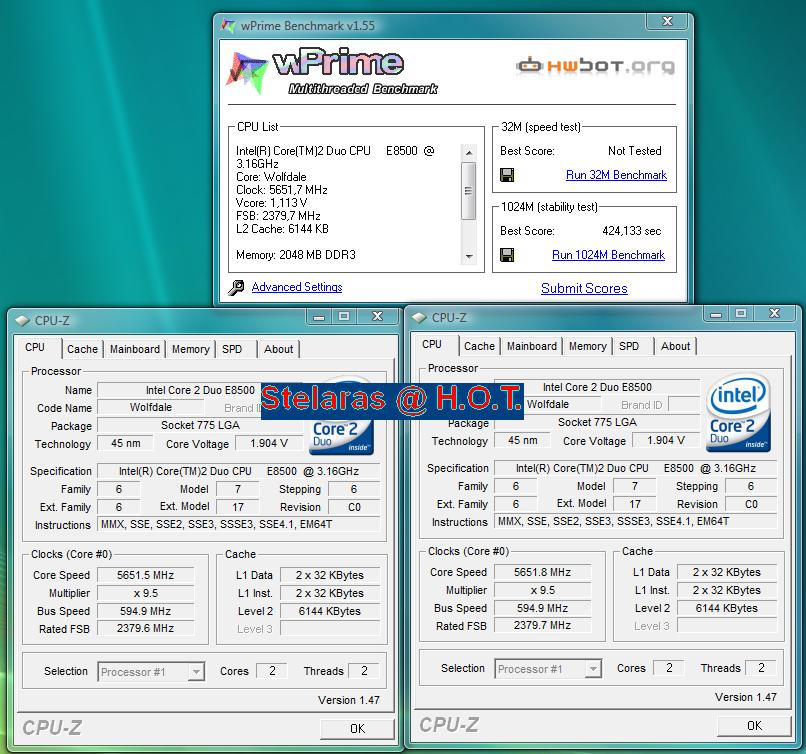Switch to Cache tab in right CPU-Z
Screen dimensions: 806x754
479,346
